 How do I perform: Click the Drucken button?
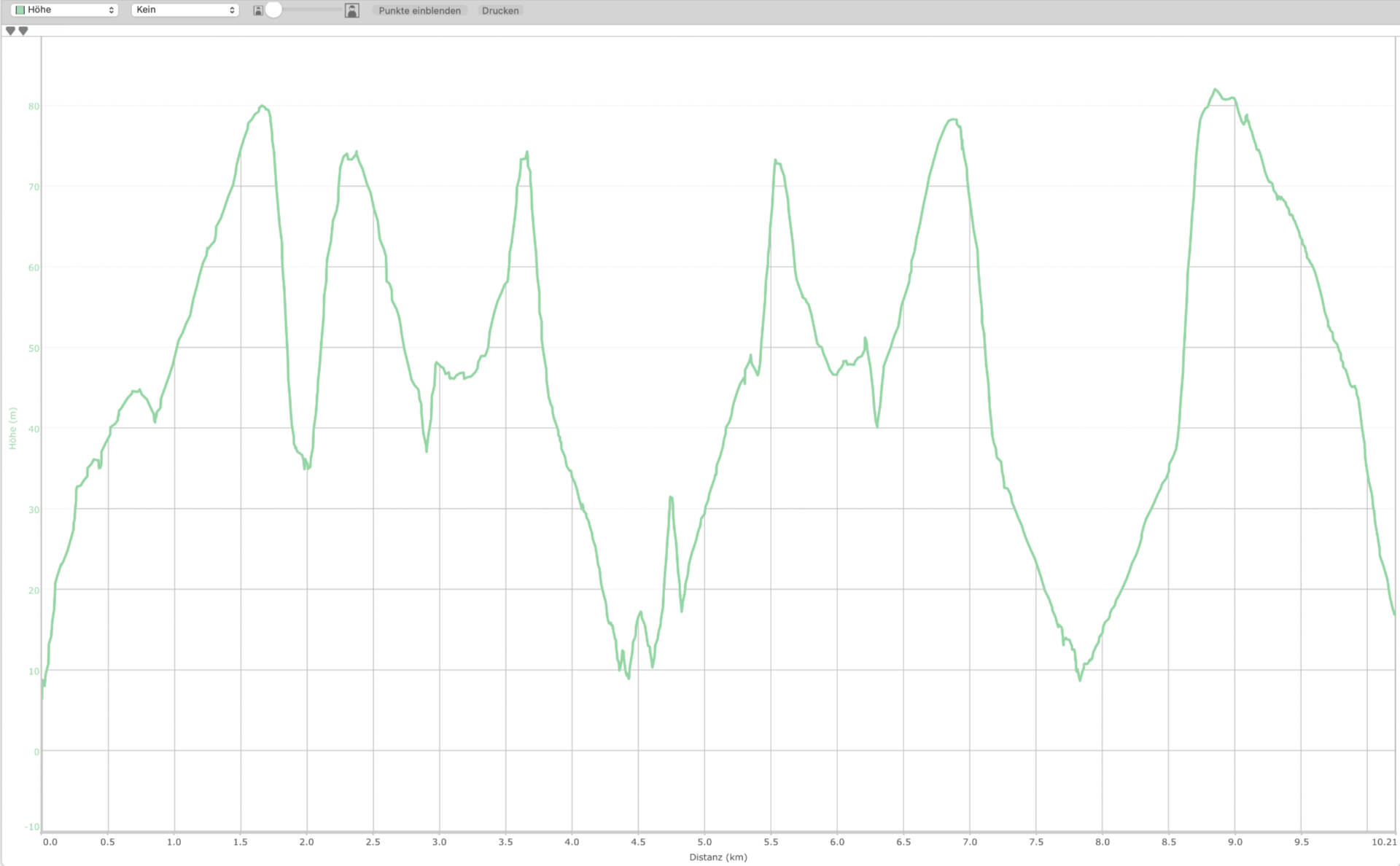(500, 10)
